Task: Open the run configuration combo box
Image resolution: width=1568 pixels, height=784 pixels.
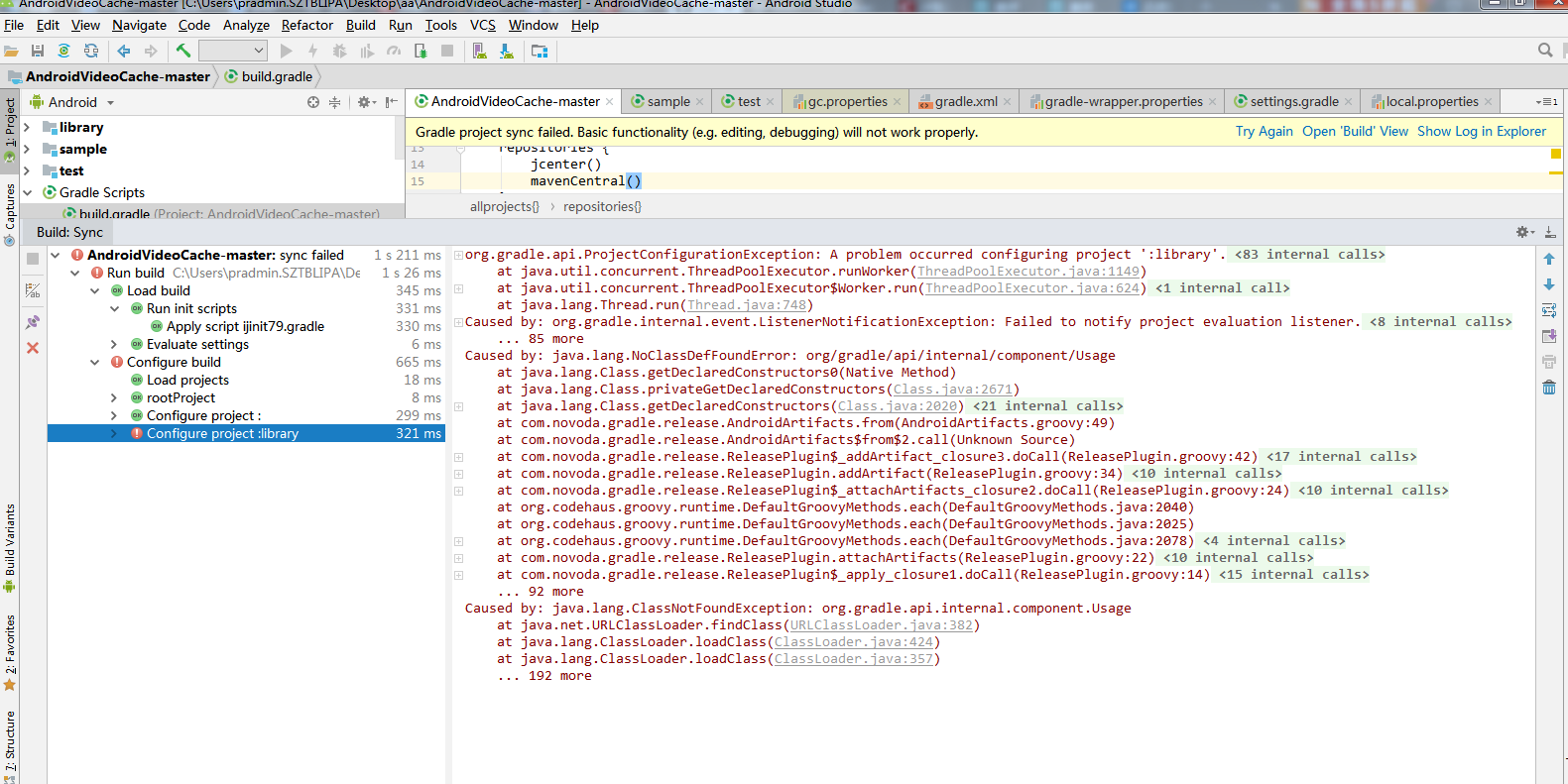Action: [x=233, y=51]
